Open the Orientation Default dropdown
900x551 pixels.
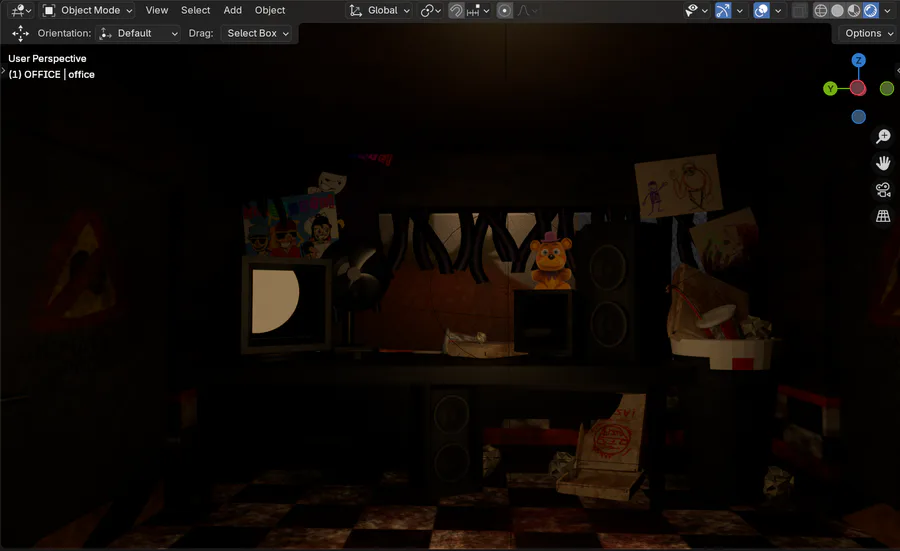pos(138,33)
